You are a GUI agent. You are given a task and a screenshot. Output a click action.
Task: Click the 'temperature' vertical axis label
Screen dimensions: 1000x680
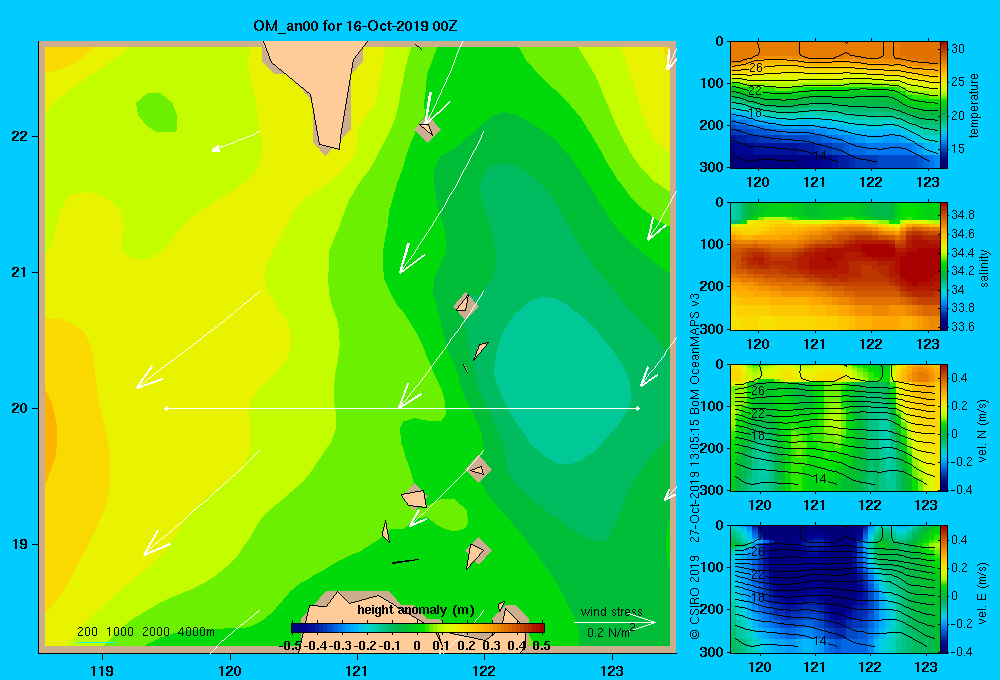point(974,105)
